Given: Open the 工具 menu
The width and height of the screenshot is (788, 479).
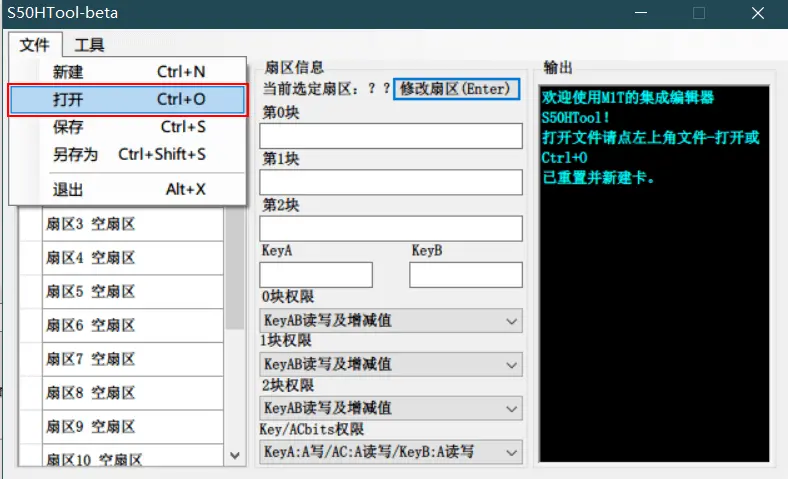Looking at the screenshot, I should (89, 45).
